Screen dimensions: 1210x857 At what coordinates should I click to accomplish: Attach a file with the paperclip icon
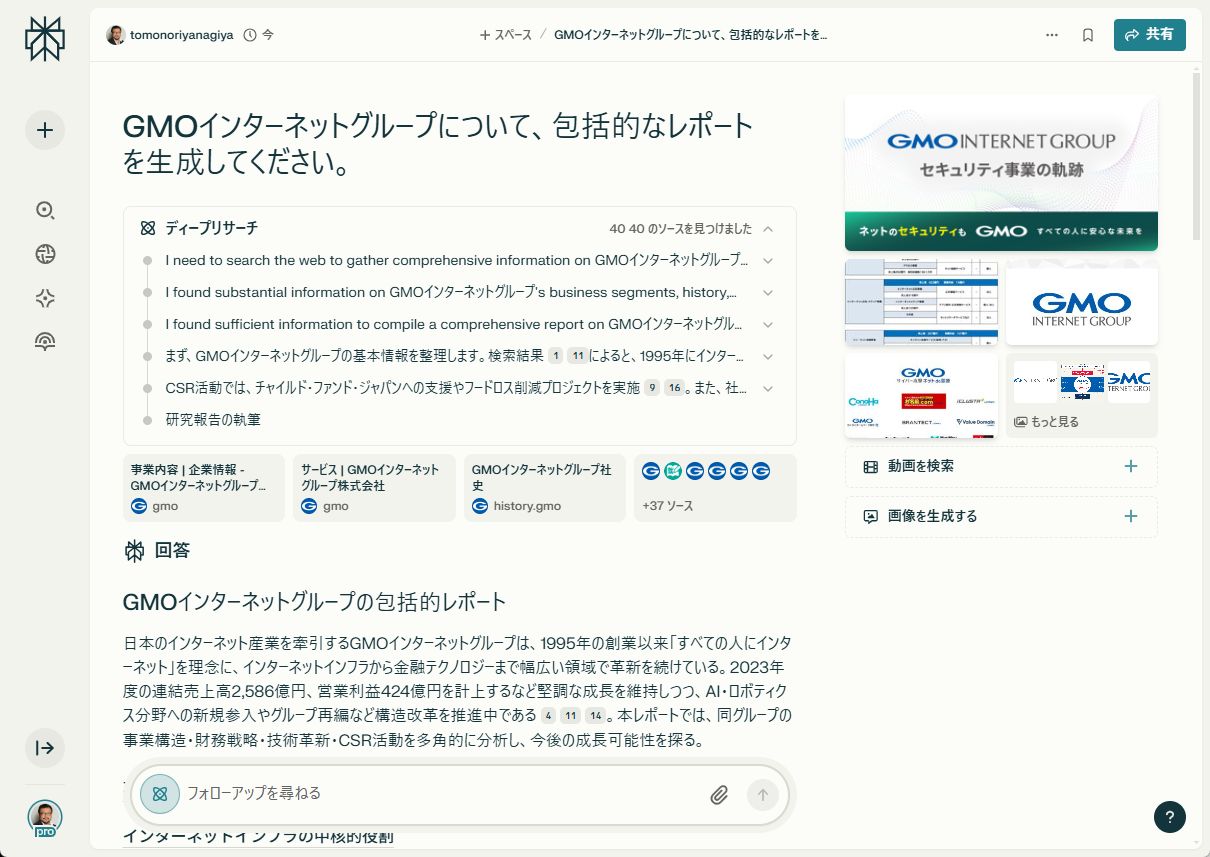pyautogui.click(x=718, y=793)
